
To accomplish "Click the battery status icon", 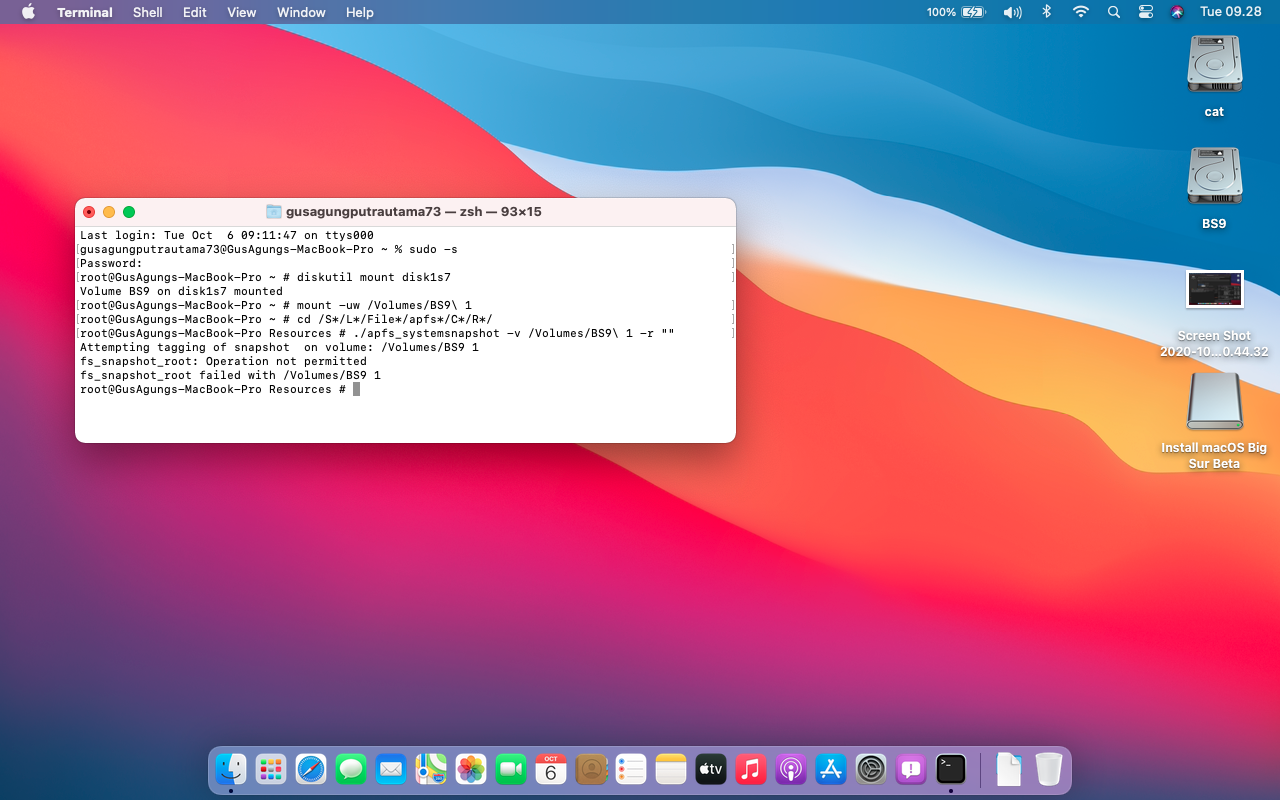I will 973,12.
